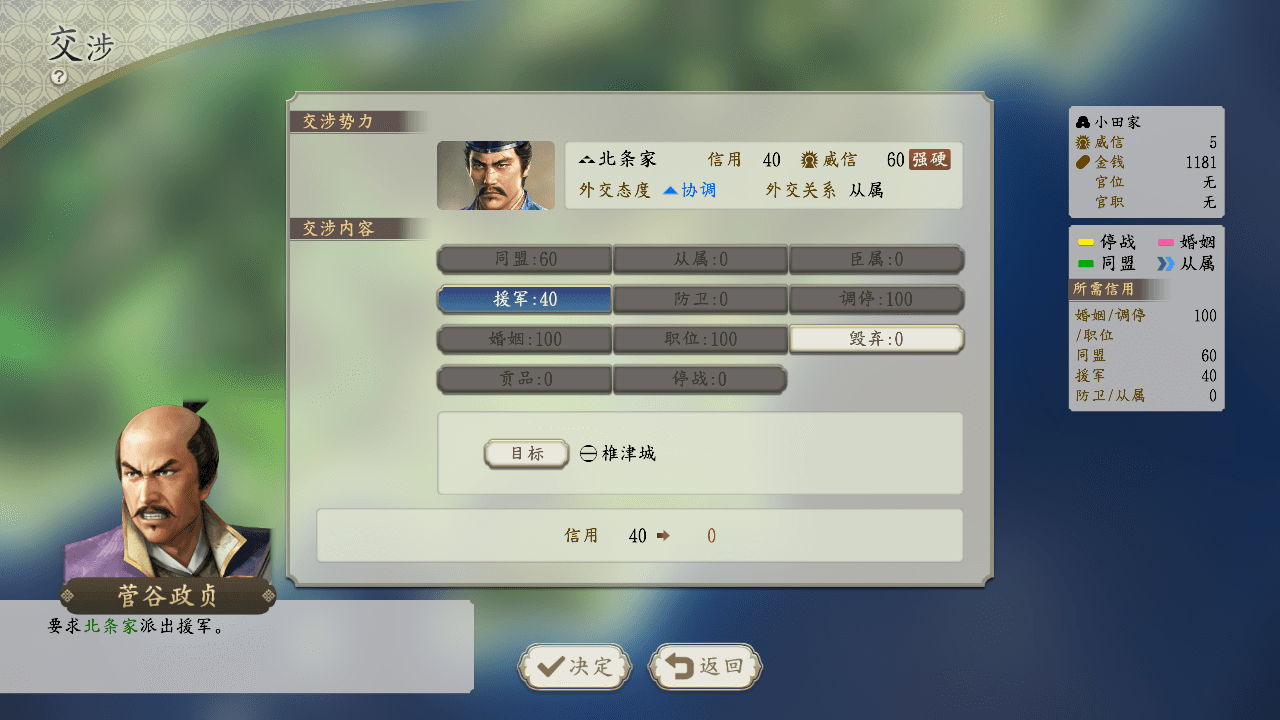
Task: Click the pink 婚姻 legend swatch
Action: pyautogui.click(x=1165, y=243)
